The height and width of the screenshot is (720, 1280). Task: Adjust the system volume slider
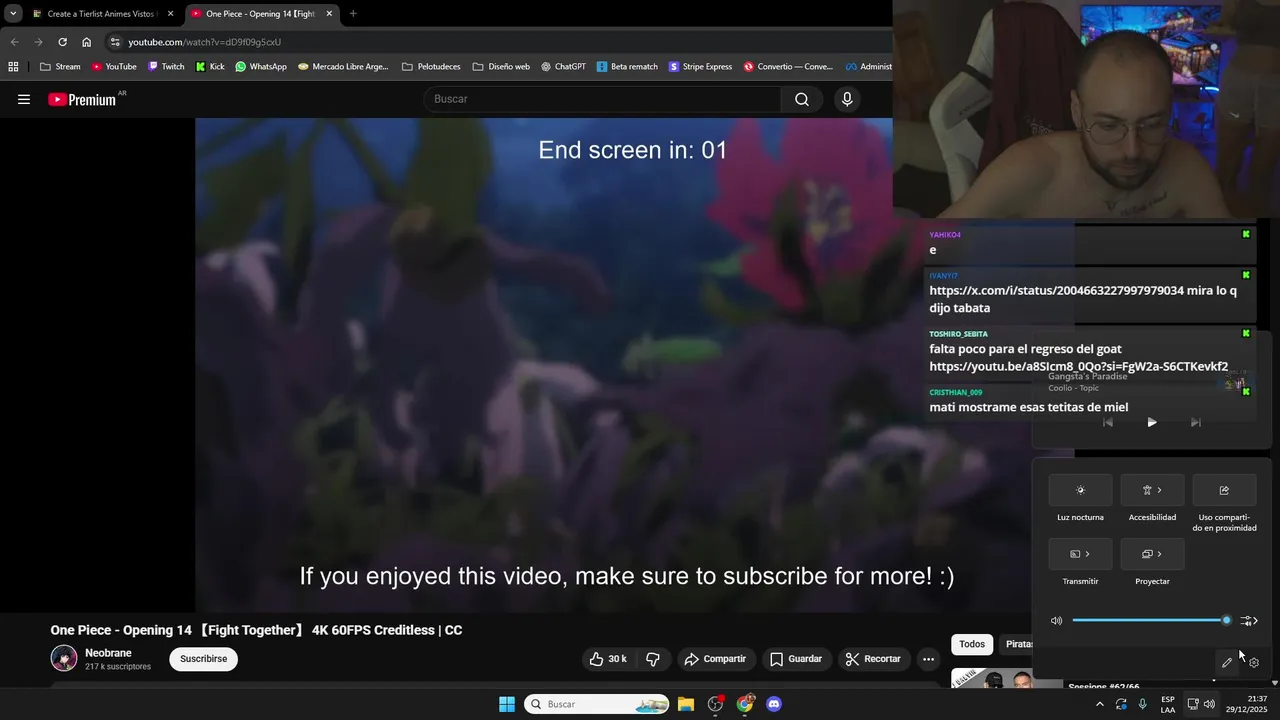tap(1150, 621)
